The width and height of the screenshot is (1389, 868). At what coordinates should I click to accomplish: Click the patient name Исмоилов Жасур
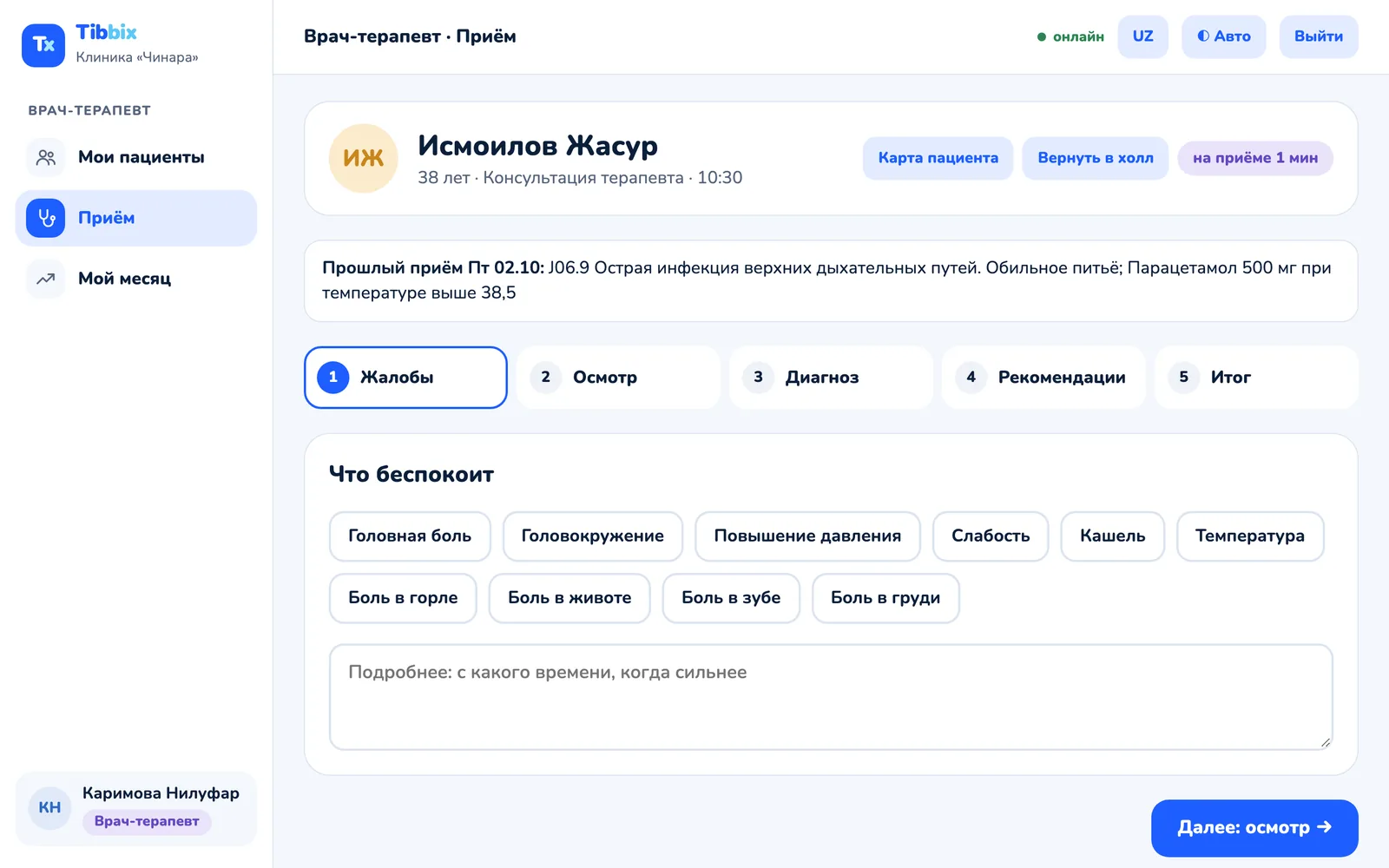click(537, 145)
